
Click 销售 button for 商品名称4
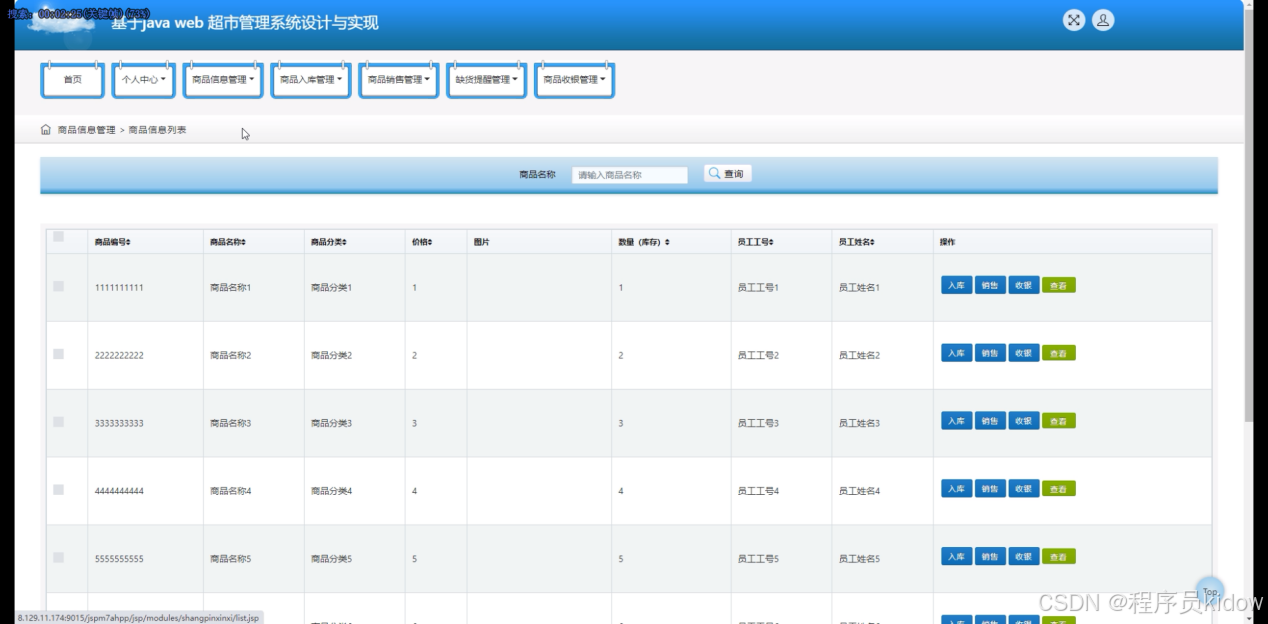tap(990, 489)
